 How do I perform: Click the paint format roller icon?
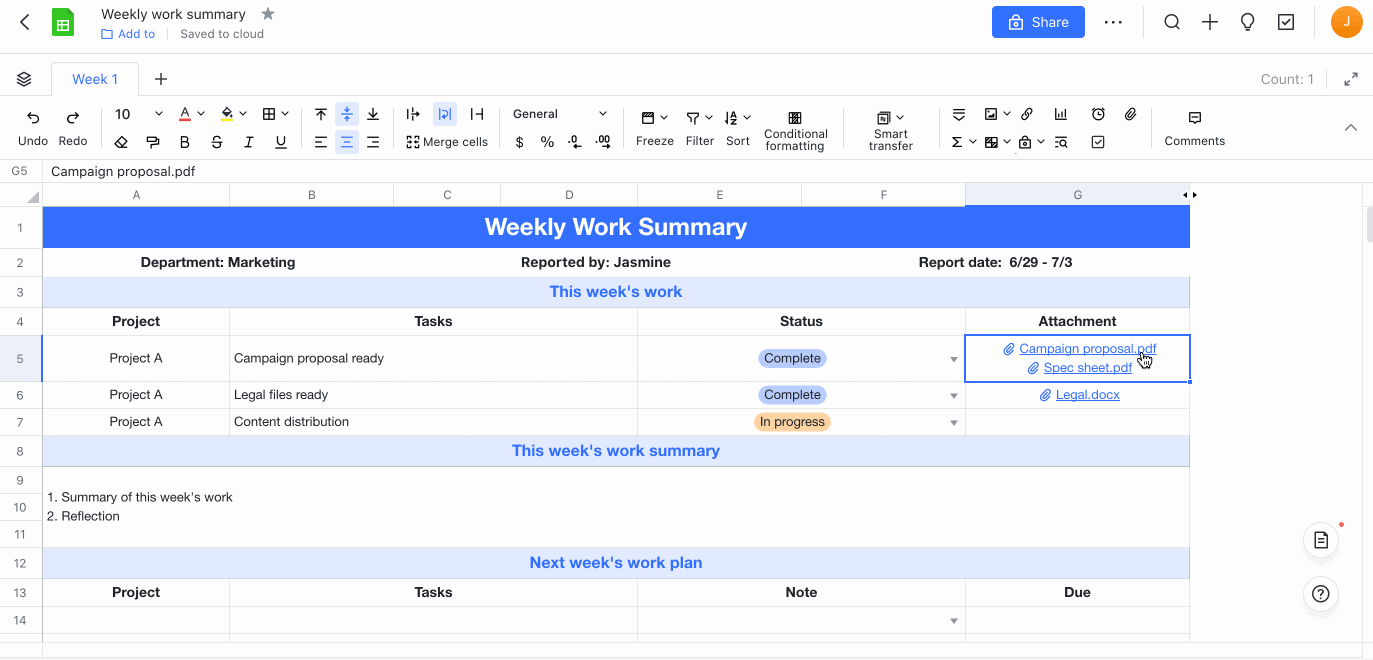[x=153, y=142]
